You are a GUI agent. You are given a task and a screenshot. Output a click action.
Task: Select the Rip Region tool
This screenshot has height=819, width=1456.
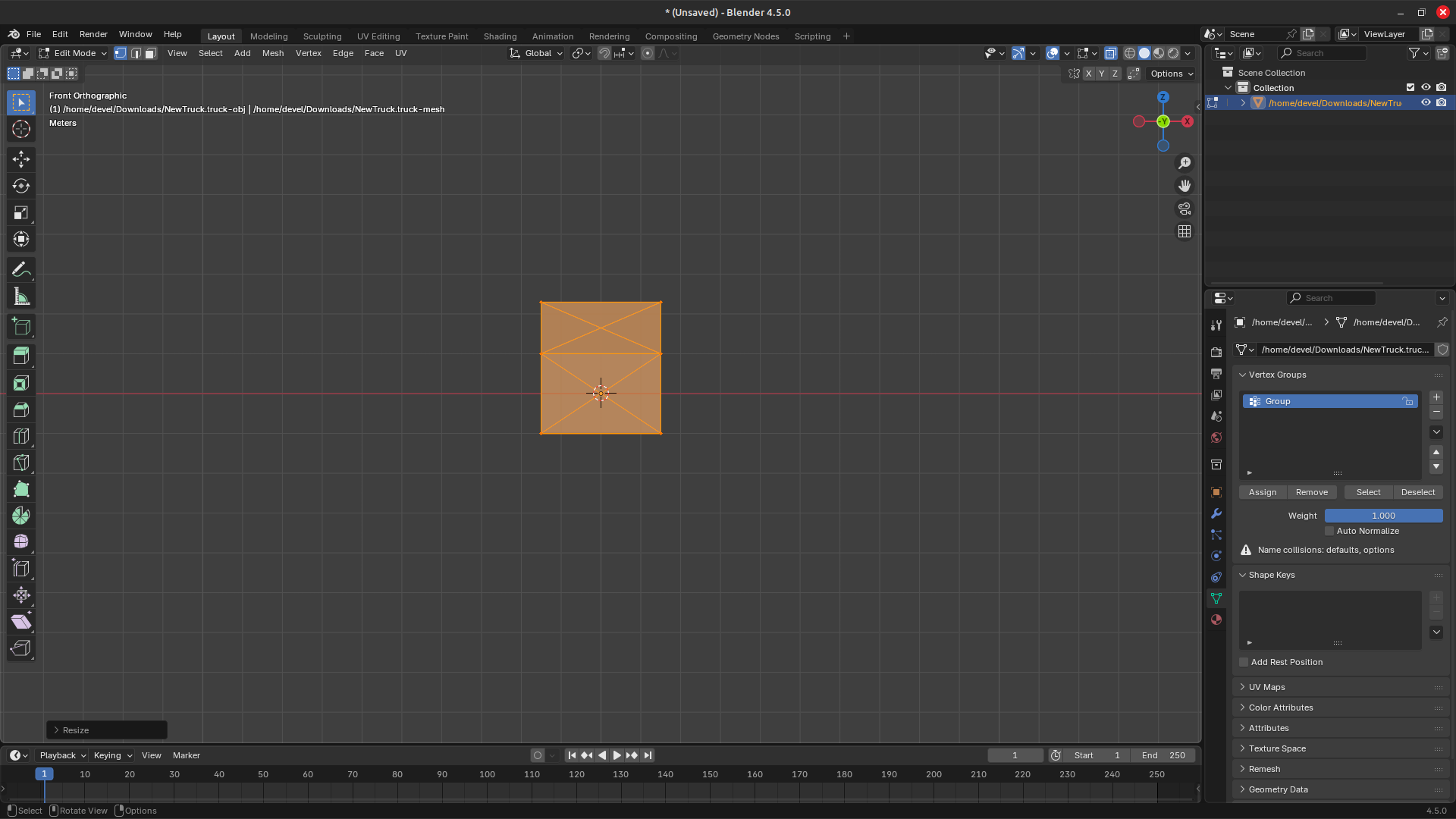(x=21, y=648)
